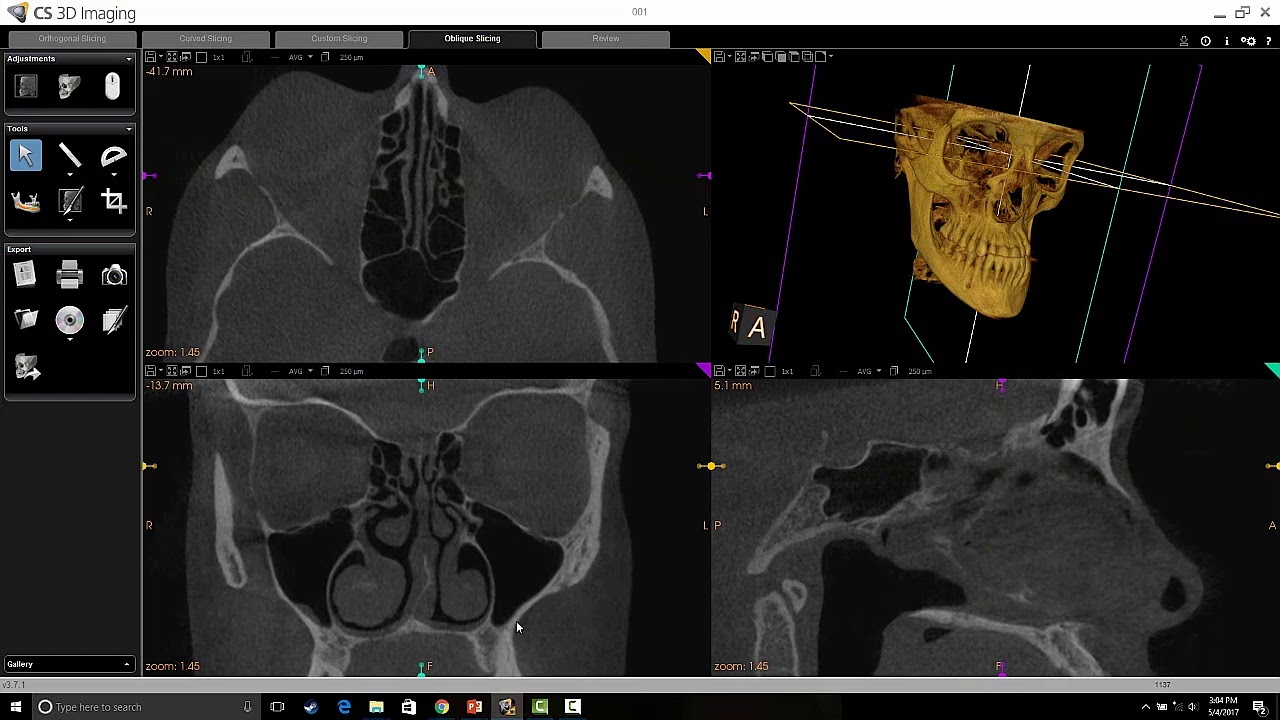Open orientation cube dropdown in 3D toolbar
Screen dimensions: 1280x720
pos(831,57)
